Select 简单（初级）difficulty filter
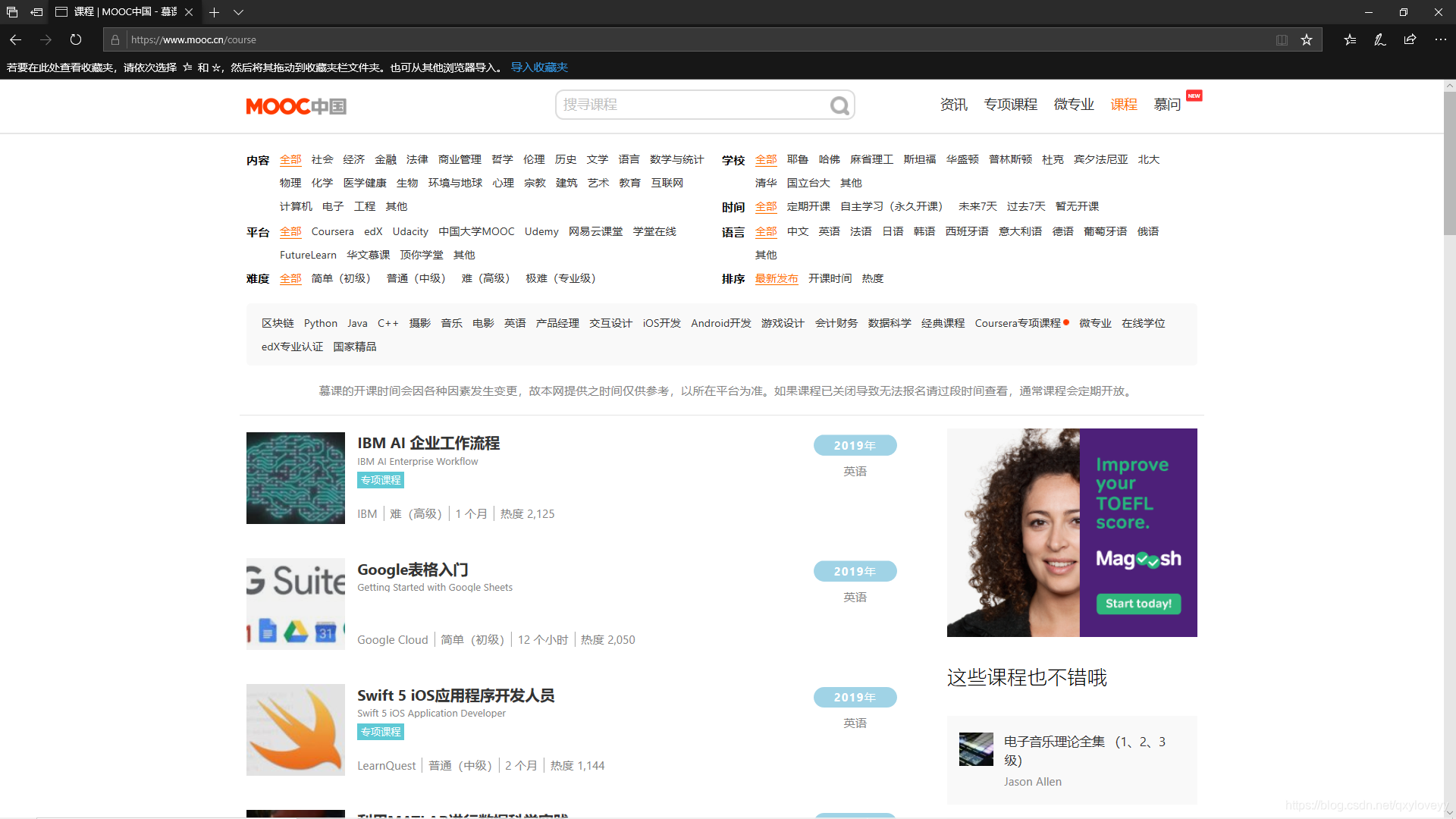 point(341,278)
